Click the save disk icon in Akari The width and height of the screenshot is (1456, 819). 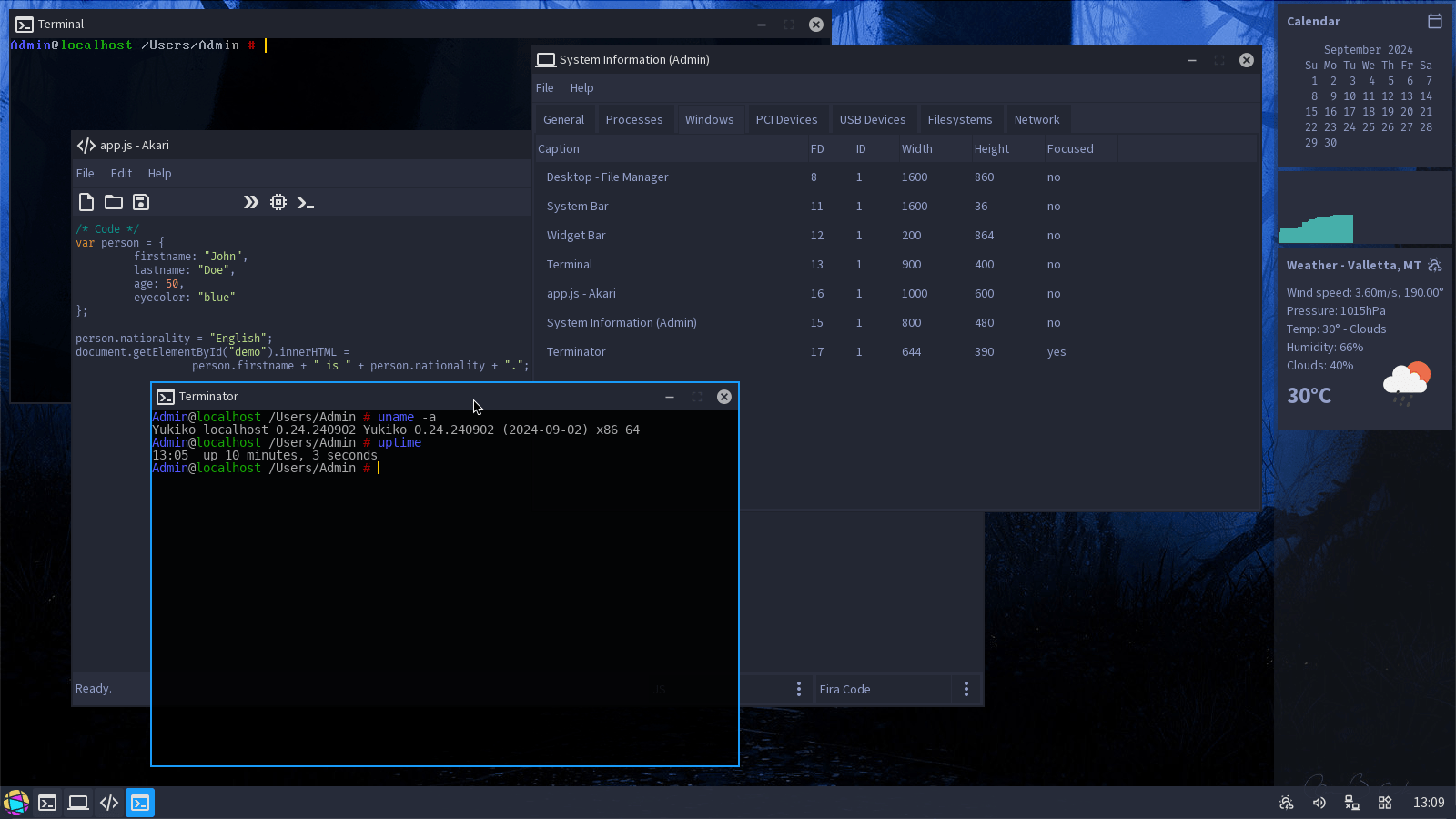tap(141, 202)
